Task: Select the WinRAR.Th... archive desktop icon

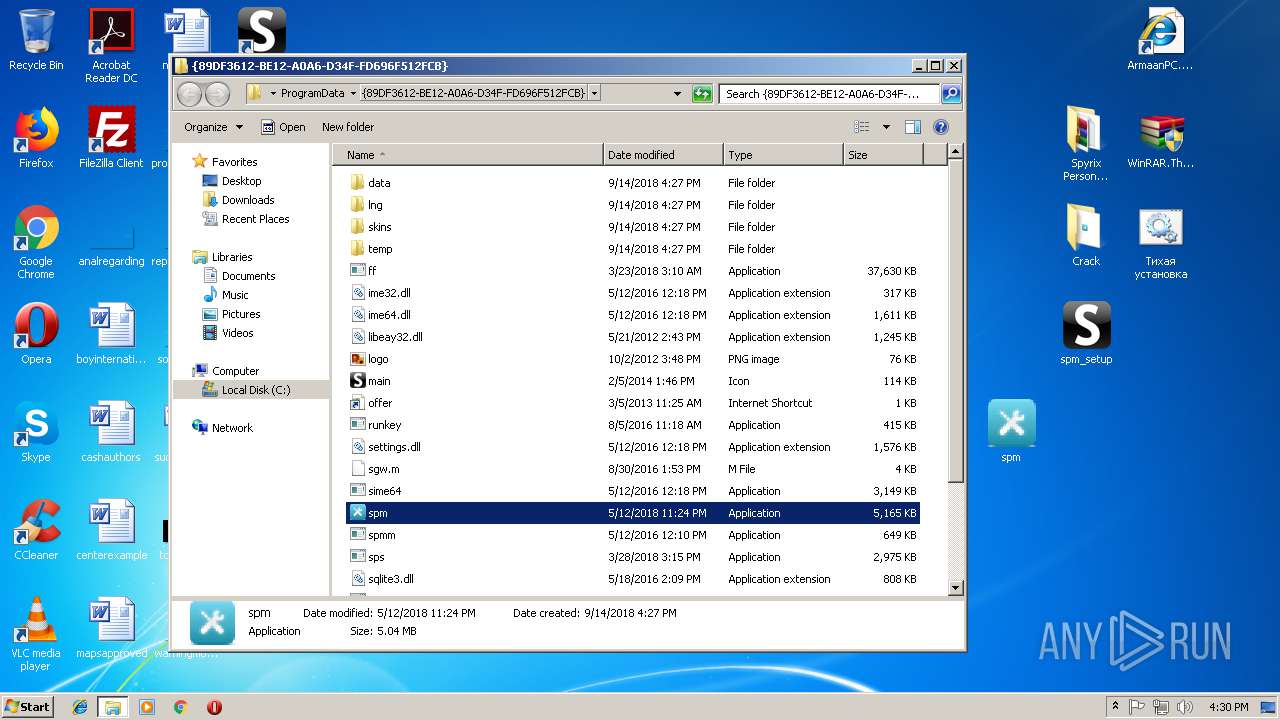Action: pyautogui.click(x=1161, y=138)
